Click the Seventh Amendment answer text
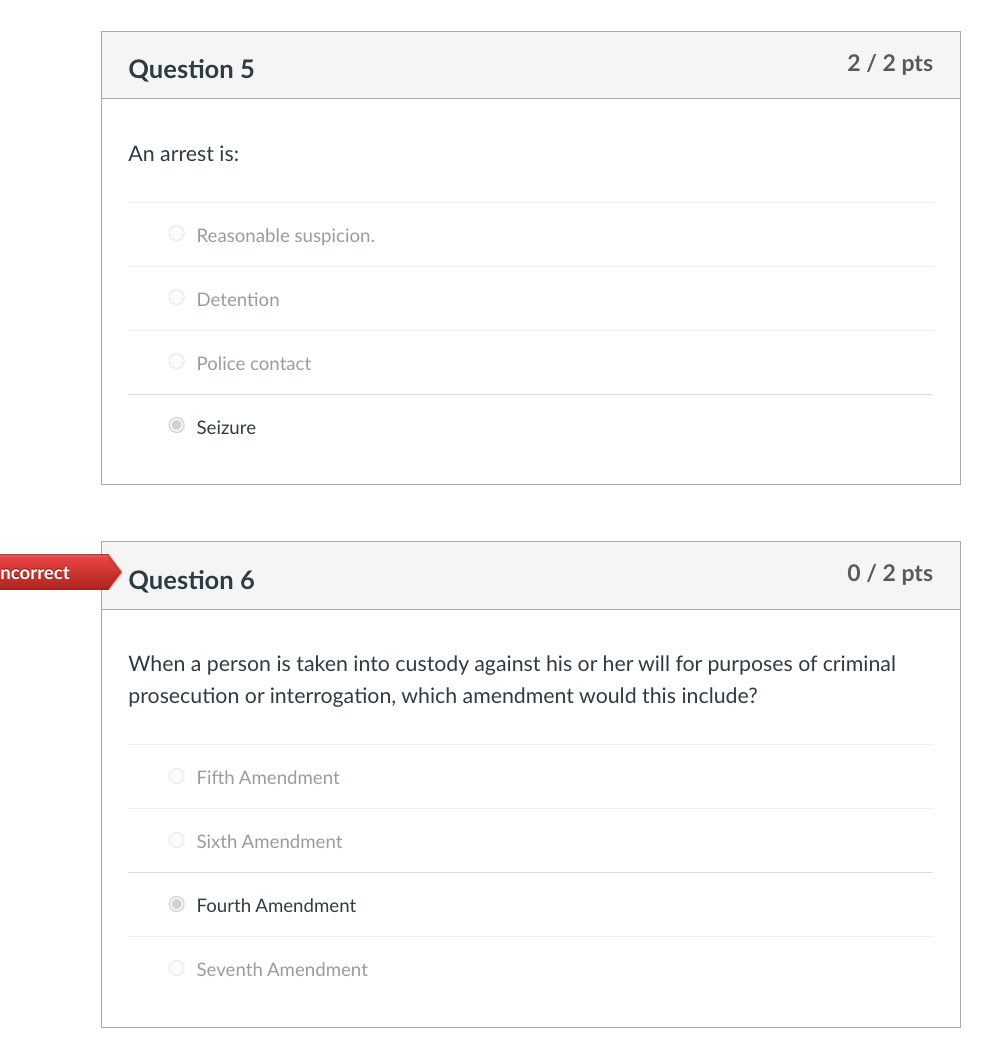This screenshot has height=1060, width=992. pos(281,969)
